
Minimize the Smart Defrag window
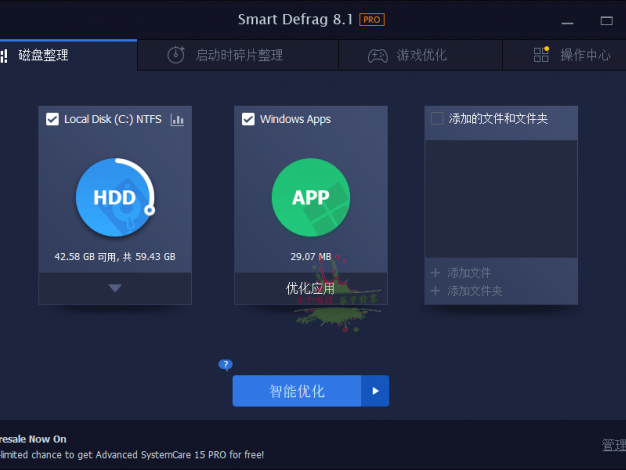click(x=567, y=21)
